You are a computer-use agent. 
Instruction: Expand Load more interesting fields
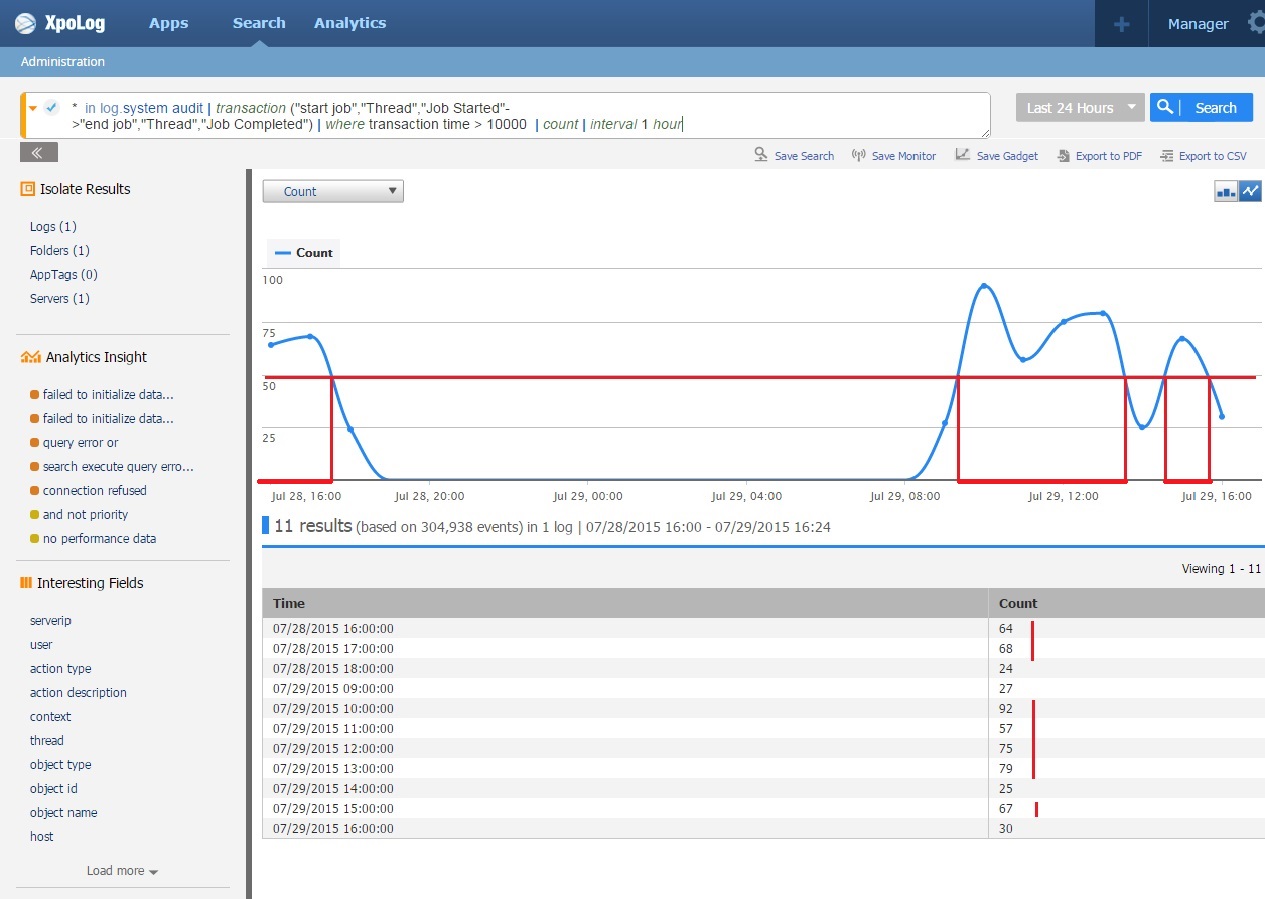pyautogui.click(x=122, y=871)
